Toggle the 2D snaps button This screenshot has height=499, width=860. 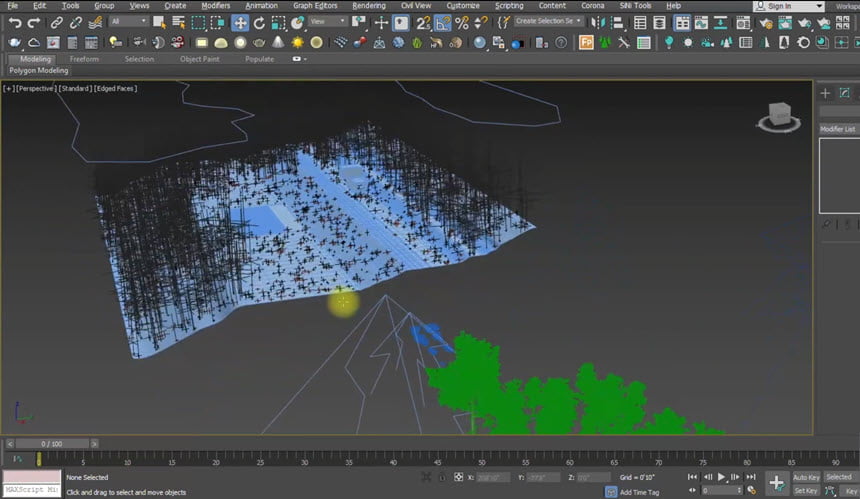[x=422, y=23]
